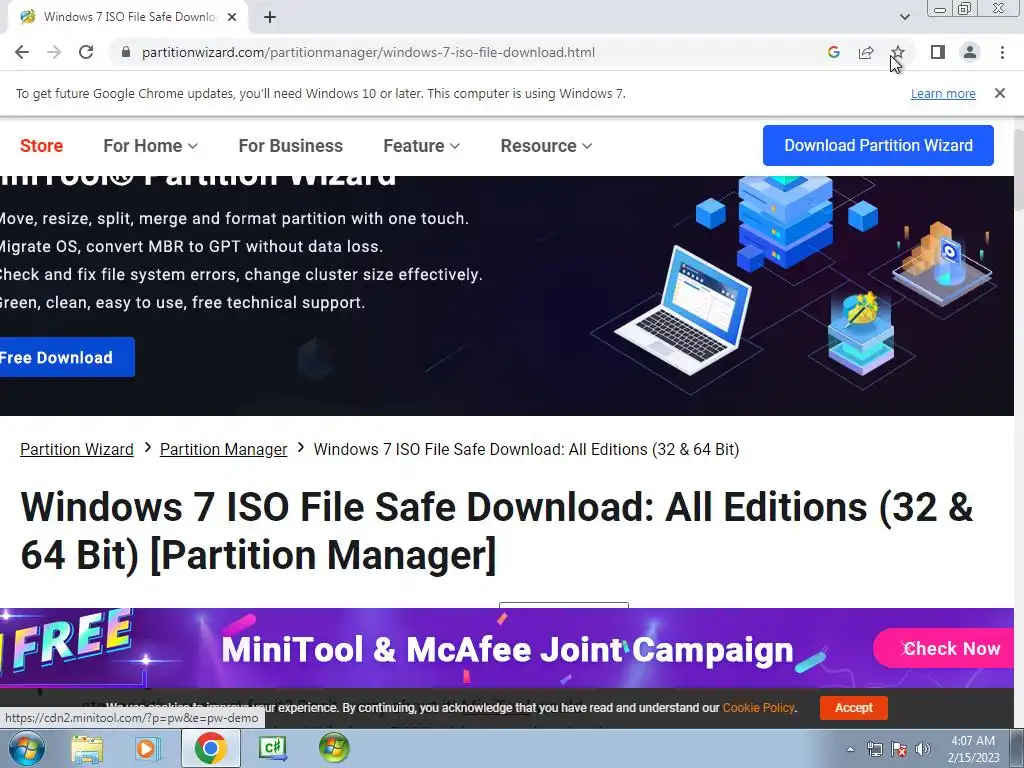Open the Windows Start menu
Viewport: 1024px width, 768px height.
point(26,748)
